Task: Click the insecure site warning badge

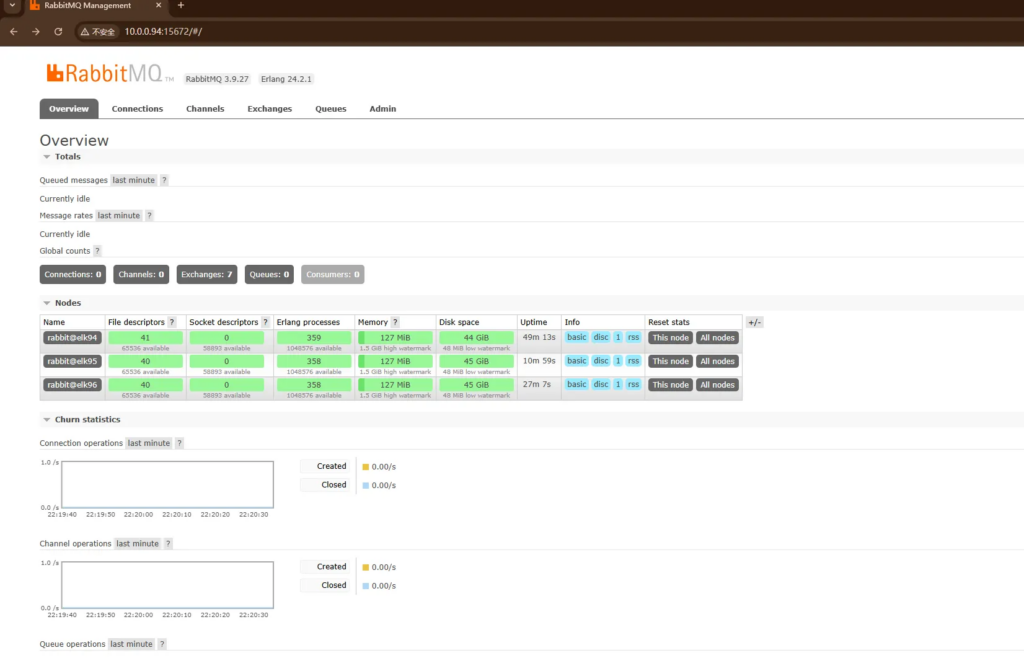Action: (x=98, y=32)
